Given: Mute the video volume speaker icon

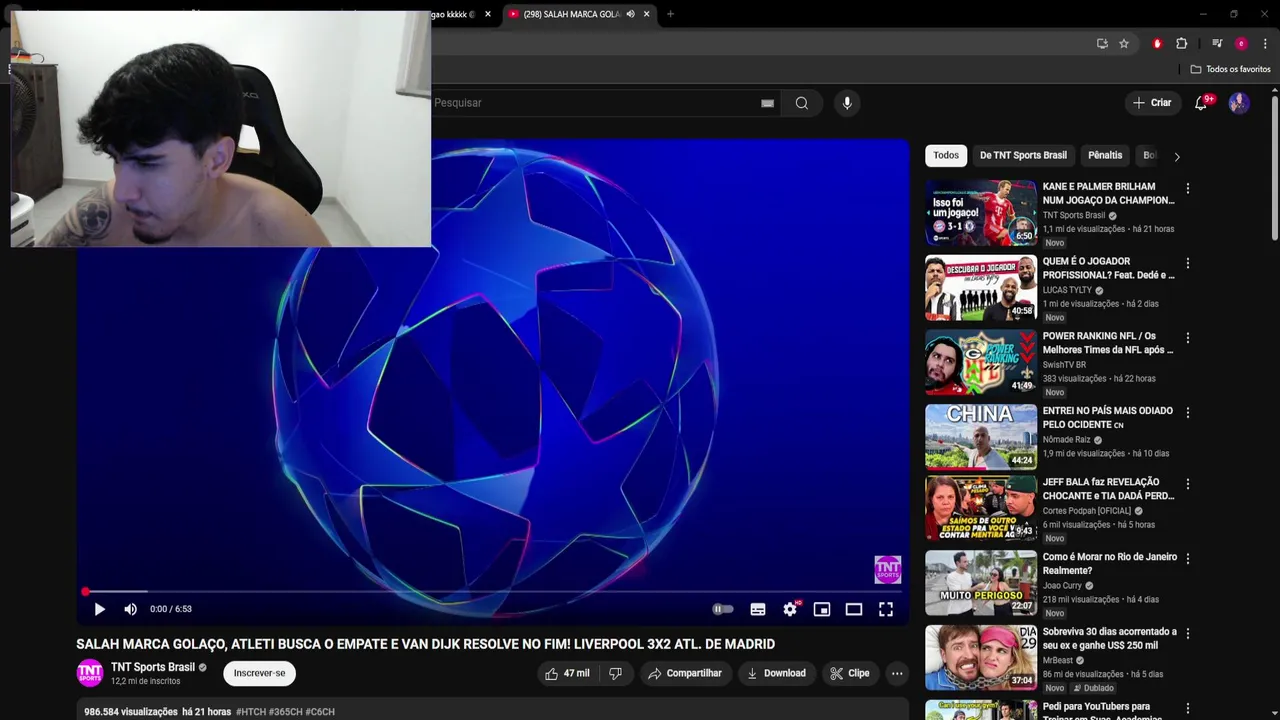Looking at the screenshot, I should point(130,609).
